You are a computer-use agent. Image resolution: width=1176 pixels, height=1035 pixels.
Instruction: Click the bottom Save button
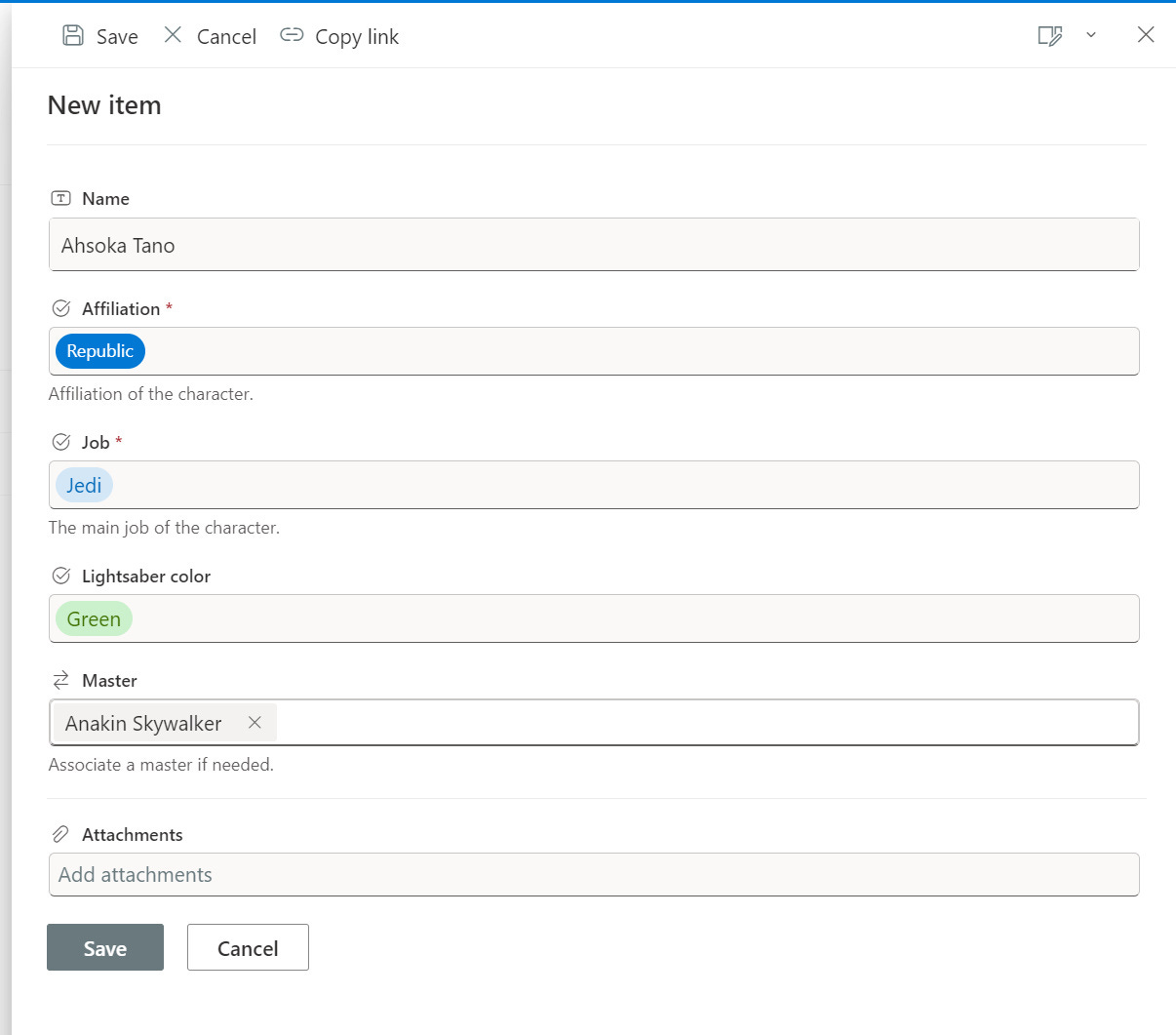coord(105,947)
